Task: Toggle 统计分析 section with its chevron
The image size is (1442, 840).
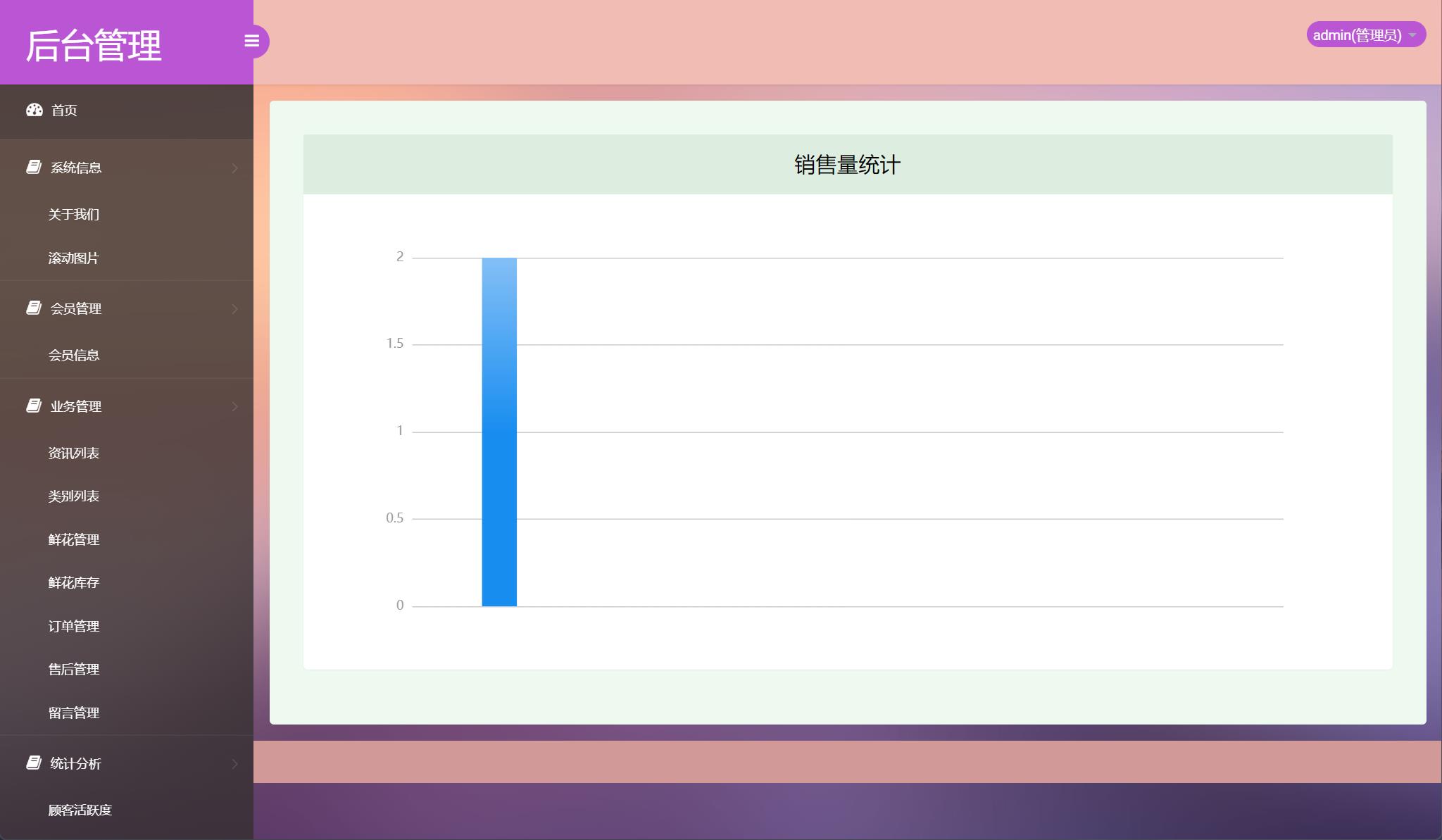Action: click(234, 763)
